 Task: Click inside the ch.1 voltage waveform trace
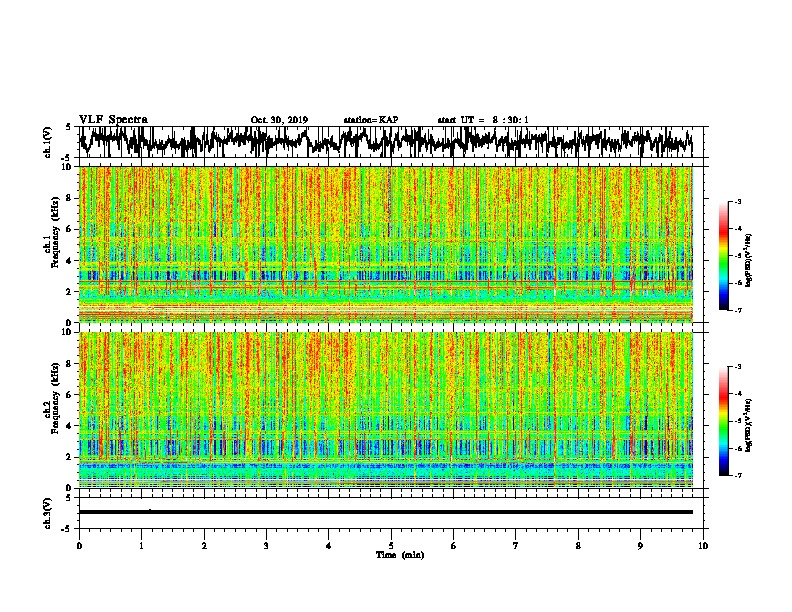point(386,141)
